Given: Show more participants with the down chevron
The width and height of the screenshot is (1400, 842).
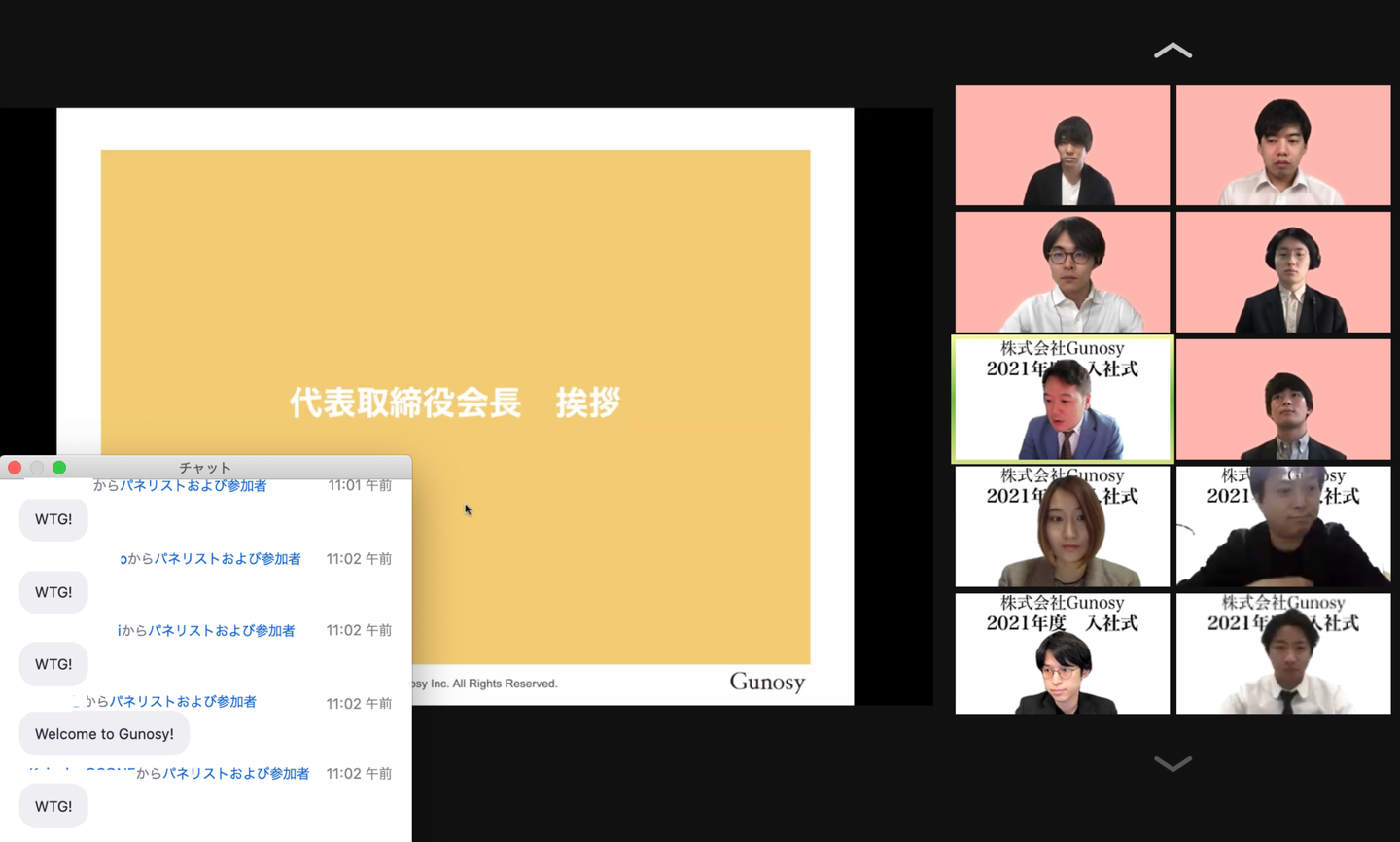Looking at the screenshot, I should pyautogui.click(x=1172, y=763).
